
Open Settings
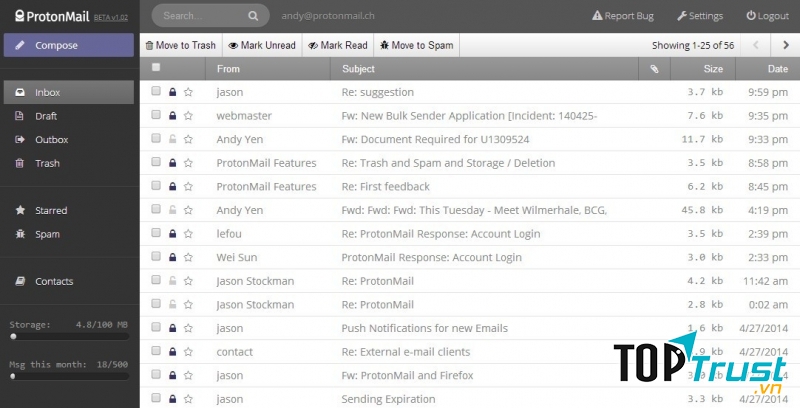(700, 16)
